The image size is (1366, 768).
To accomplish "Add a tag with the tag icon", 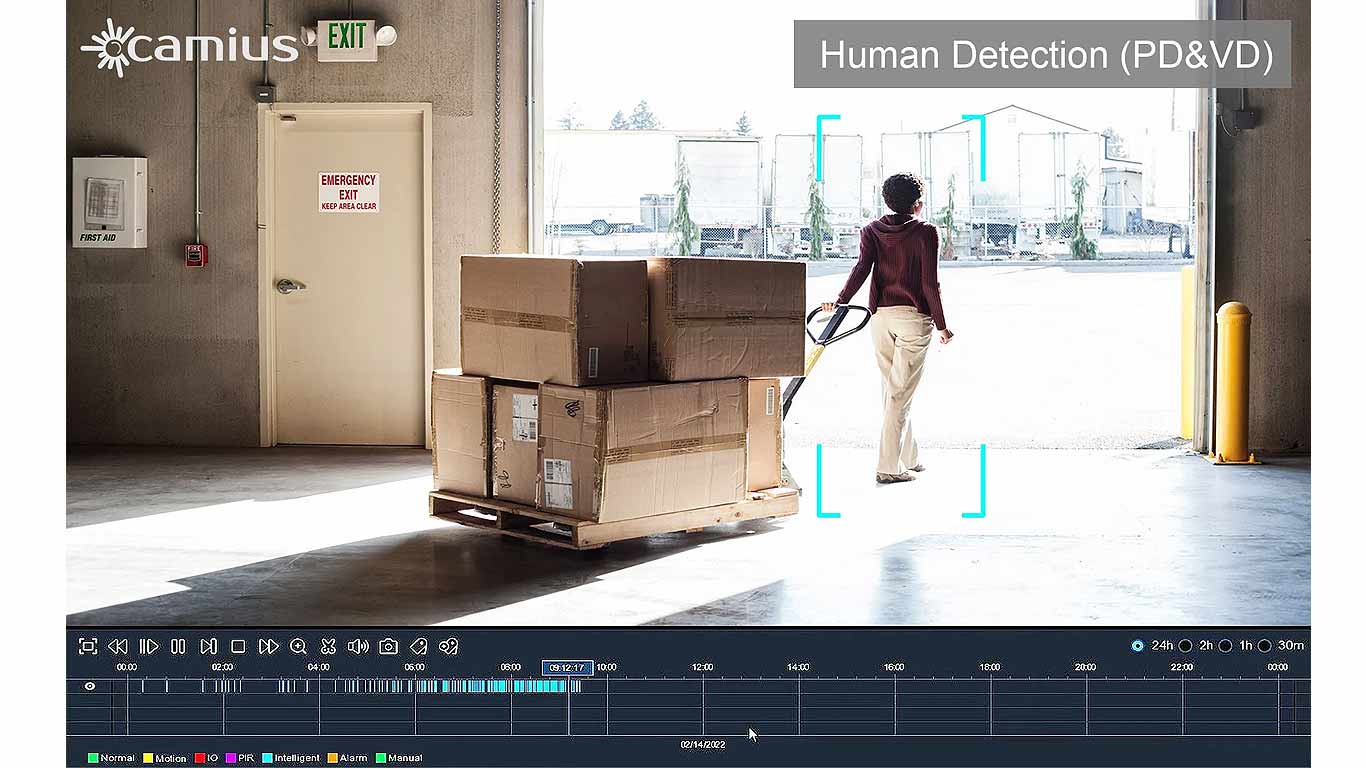I will (x=418, y=647).
